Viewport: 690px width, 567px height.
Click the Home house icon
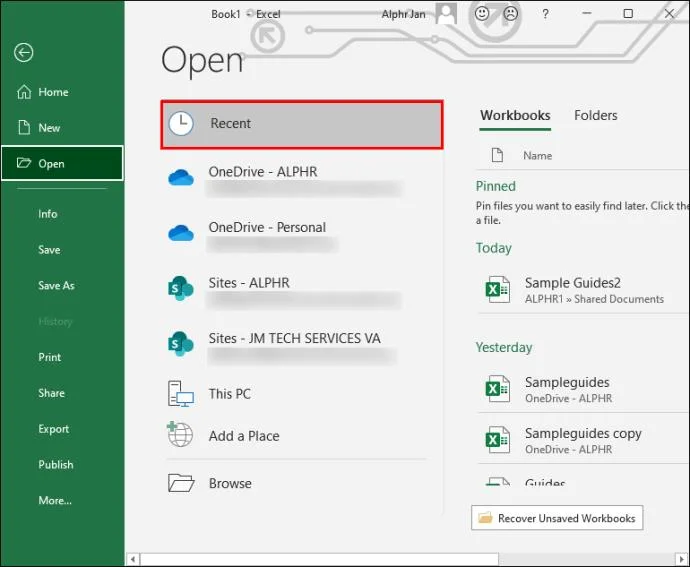[x=24, y=92]
